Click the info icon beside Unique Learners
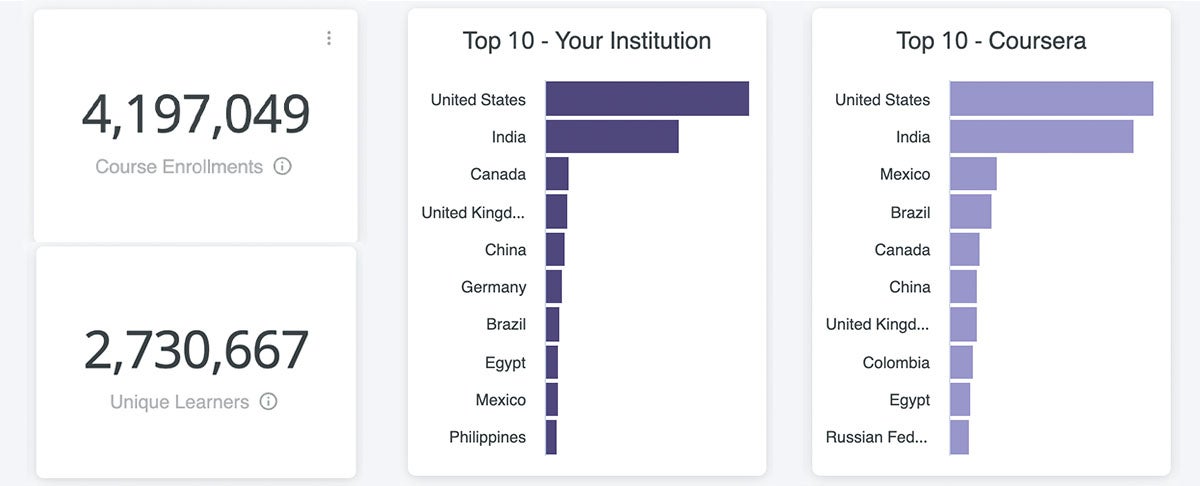Screen dimensions: 1200x486 [268, 402]
